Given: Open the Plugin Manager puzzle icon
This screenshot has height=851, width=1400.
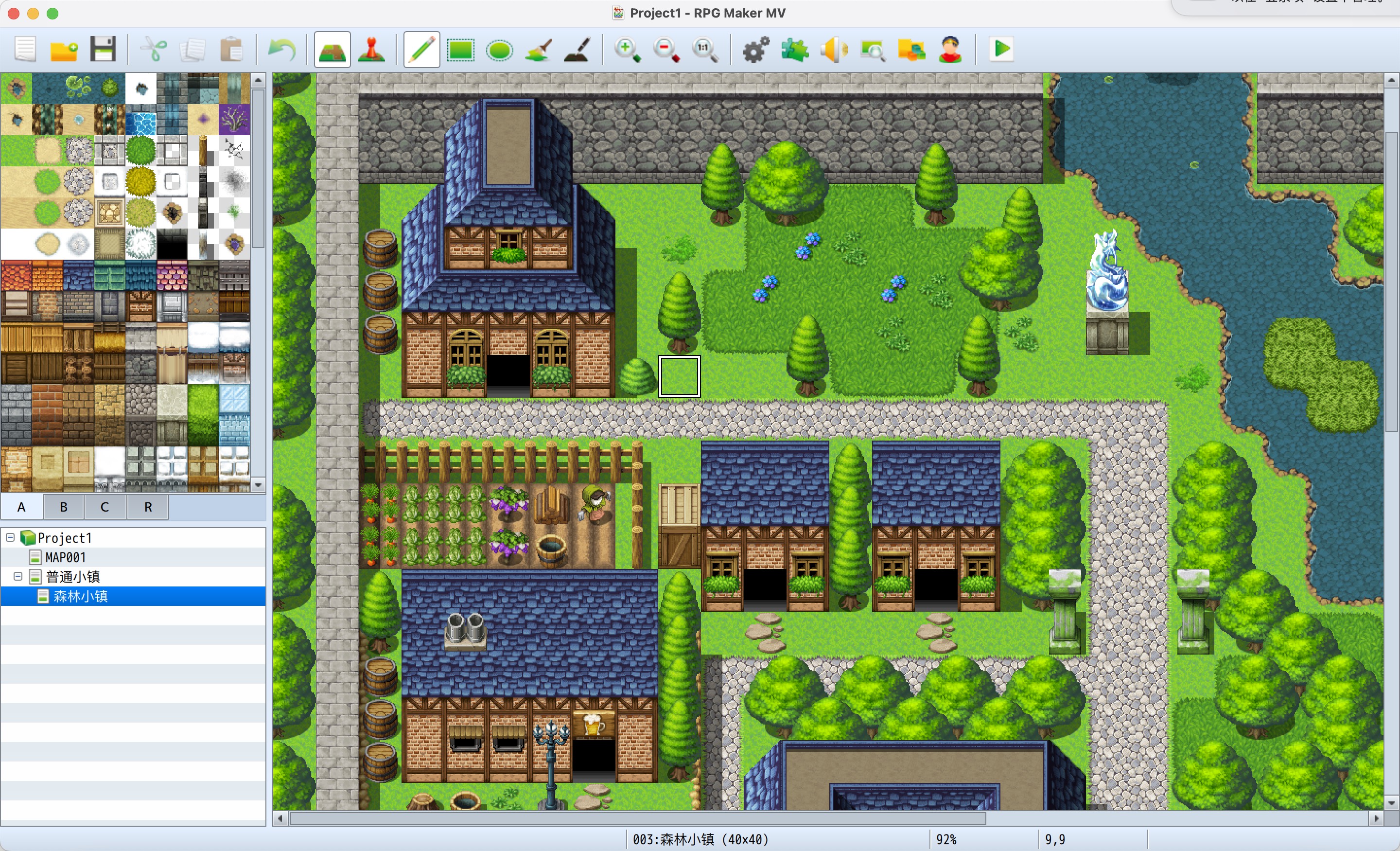Looking at the screenshot, I should pos(794,50).
